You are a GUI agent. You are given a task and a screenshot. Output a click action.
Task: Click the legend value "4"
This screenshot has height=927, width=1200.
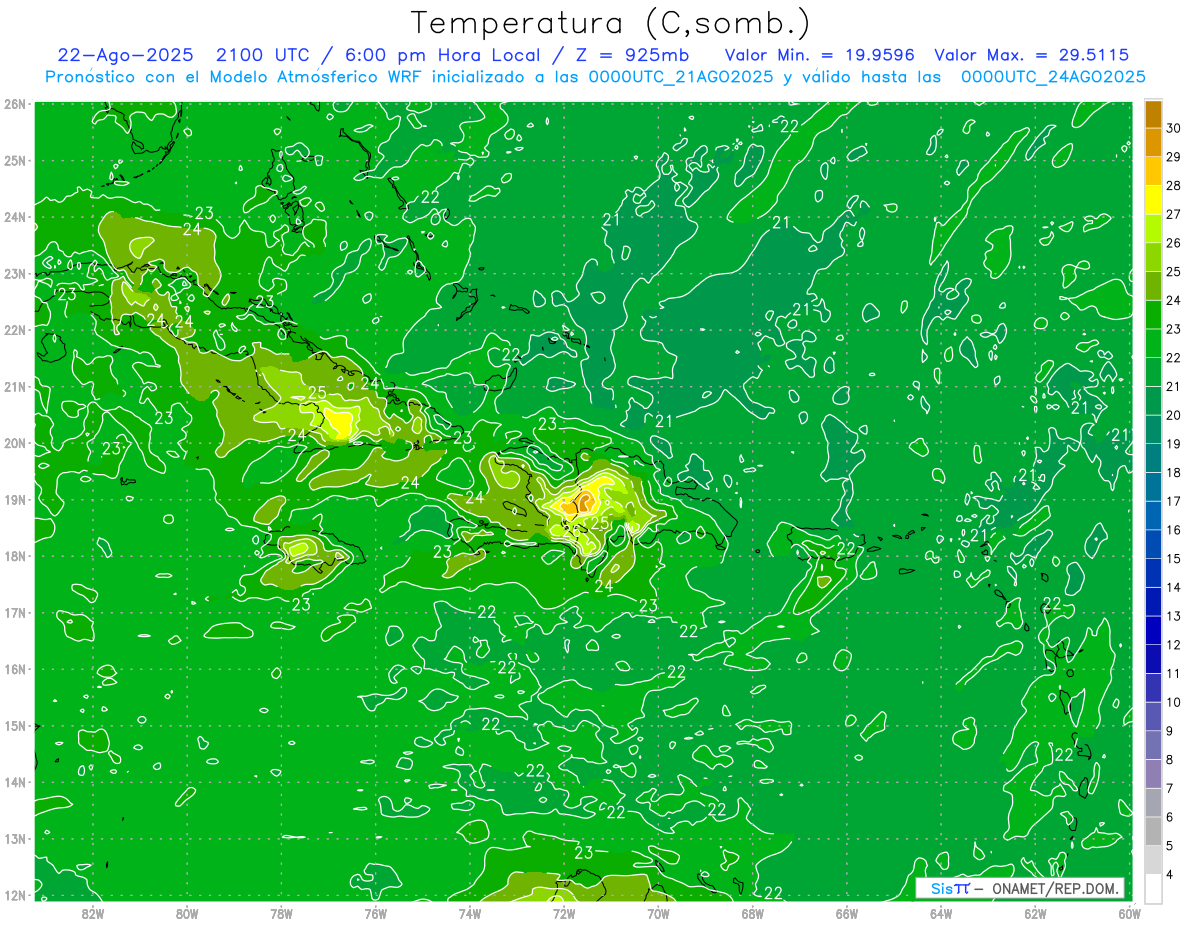pos(1170,874)
